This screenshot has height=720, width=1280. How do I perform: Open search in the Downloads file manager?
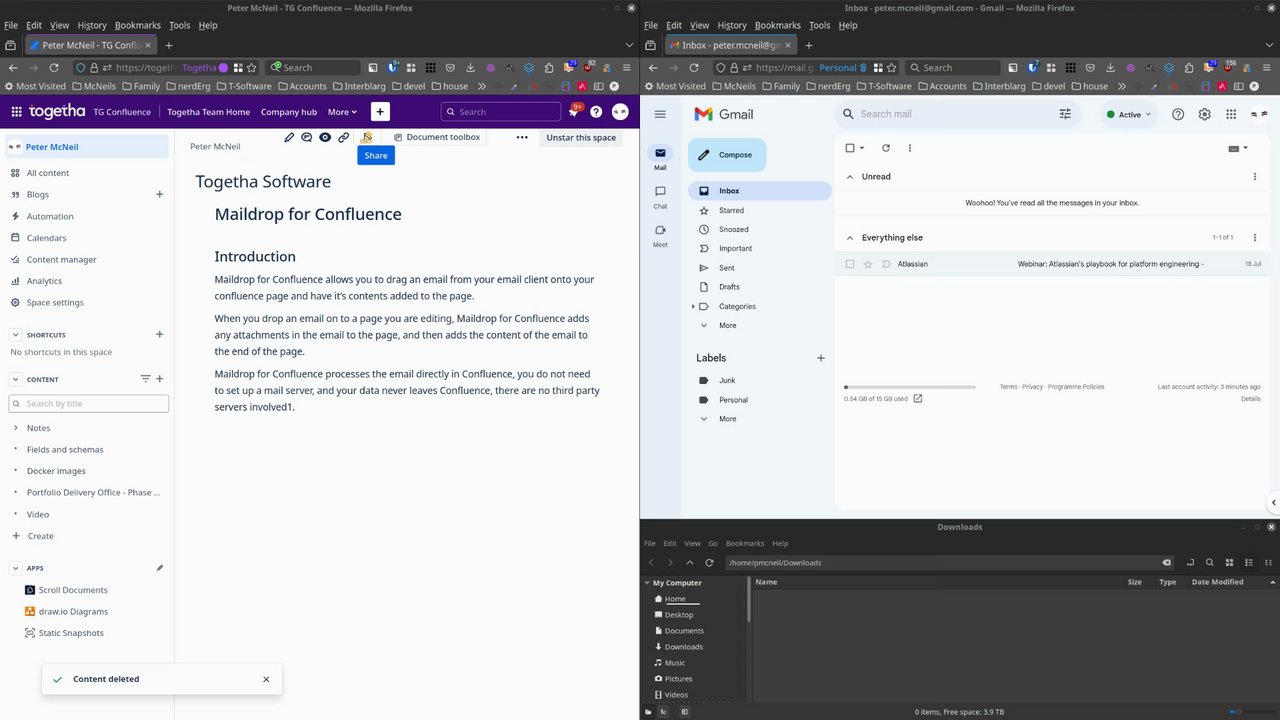coord(1210,563)
